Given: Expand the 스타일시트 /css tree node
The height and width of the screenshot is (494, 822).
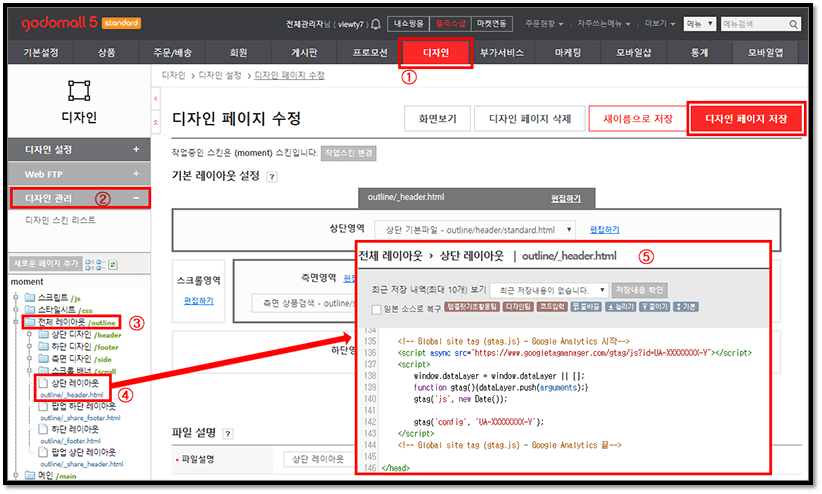Looking at the screenshot, I should point(16,310).
